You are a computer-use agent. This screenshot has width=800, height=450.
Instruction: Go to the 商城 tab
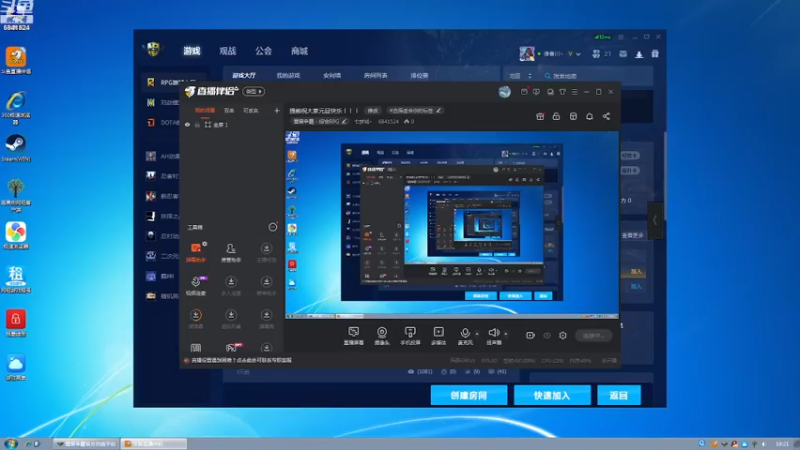coord(299,51)
